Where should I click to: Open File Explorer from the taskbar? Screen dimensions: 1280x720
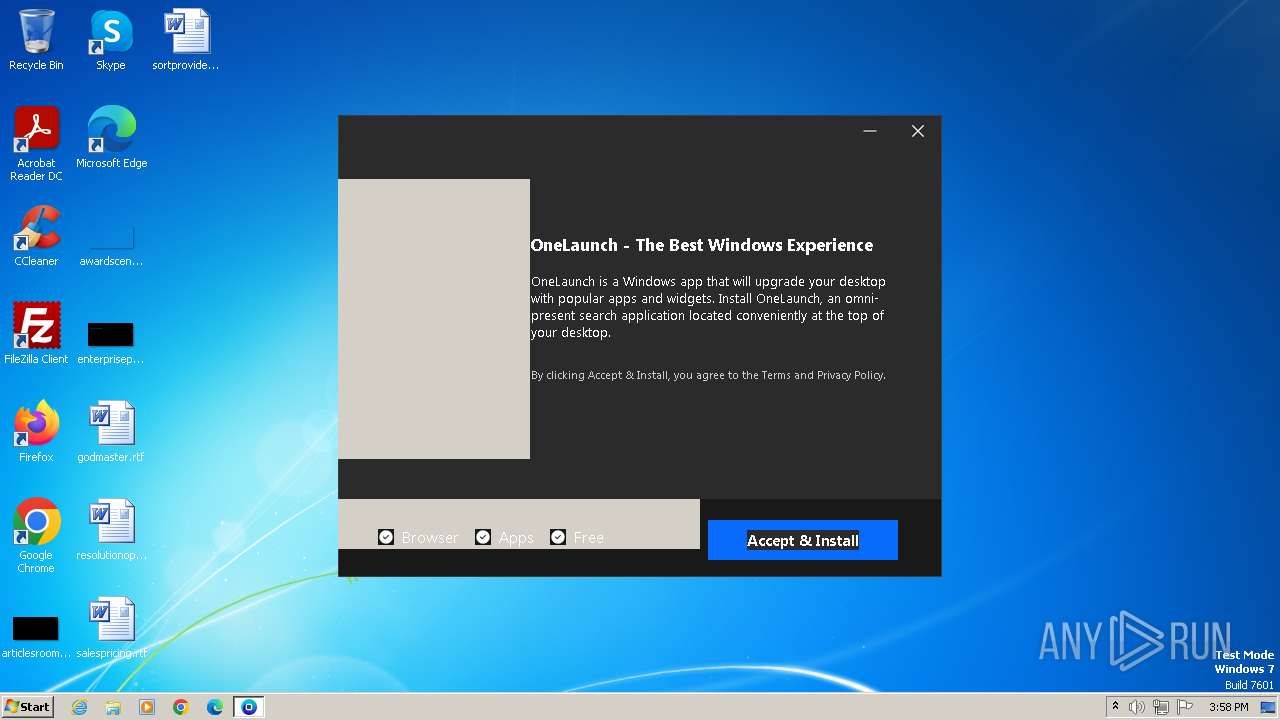[x=113, y=707]
